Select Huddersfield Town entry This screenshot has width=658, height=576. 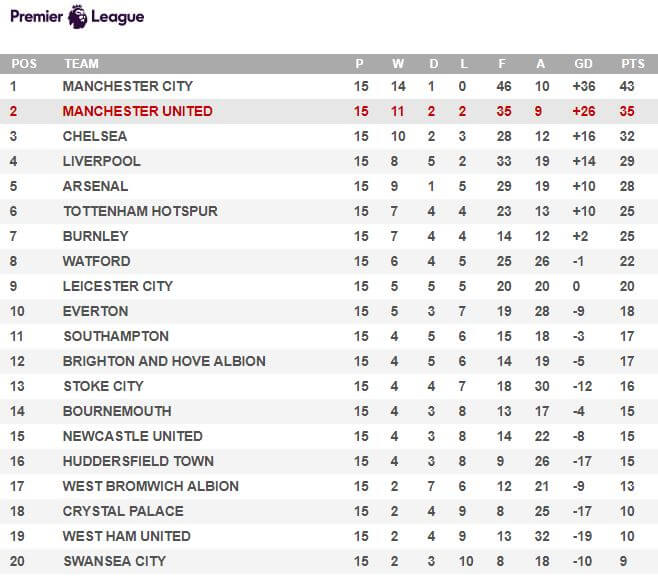point(138,461)
